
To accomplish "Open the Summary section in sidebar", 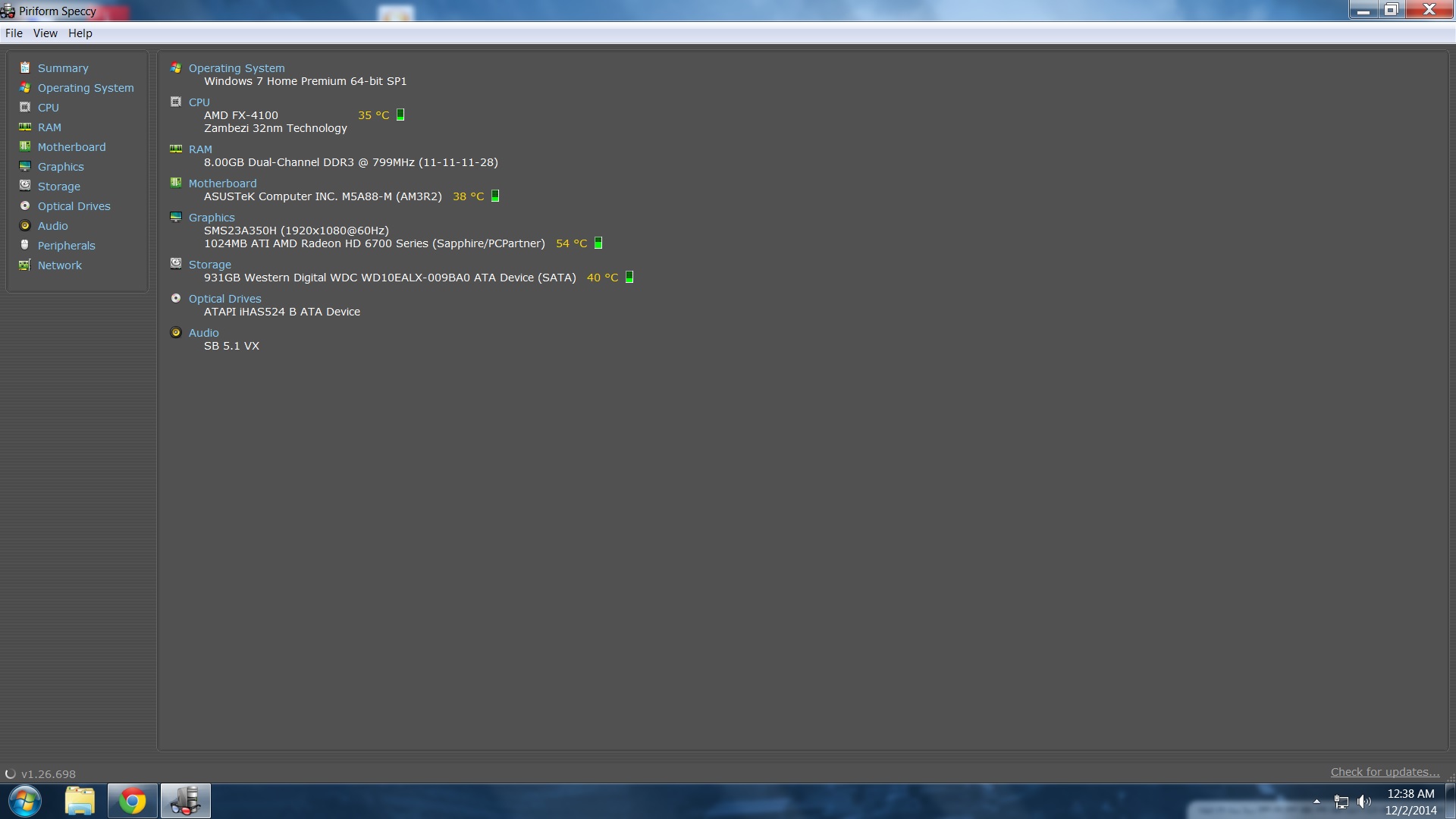I will click(63, 68).
